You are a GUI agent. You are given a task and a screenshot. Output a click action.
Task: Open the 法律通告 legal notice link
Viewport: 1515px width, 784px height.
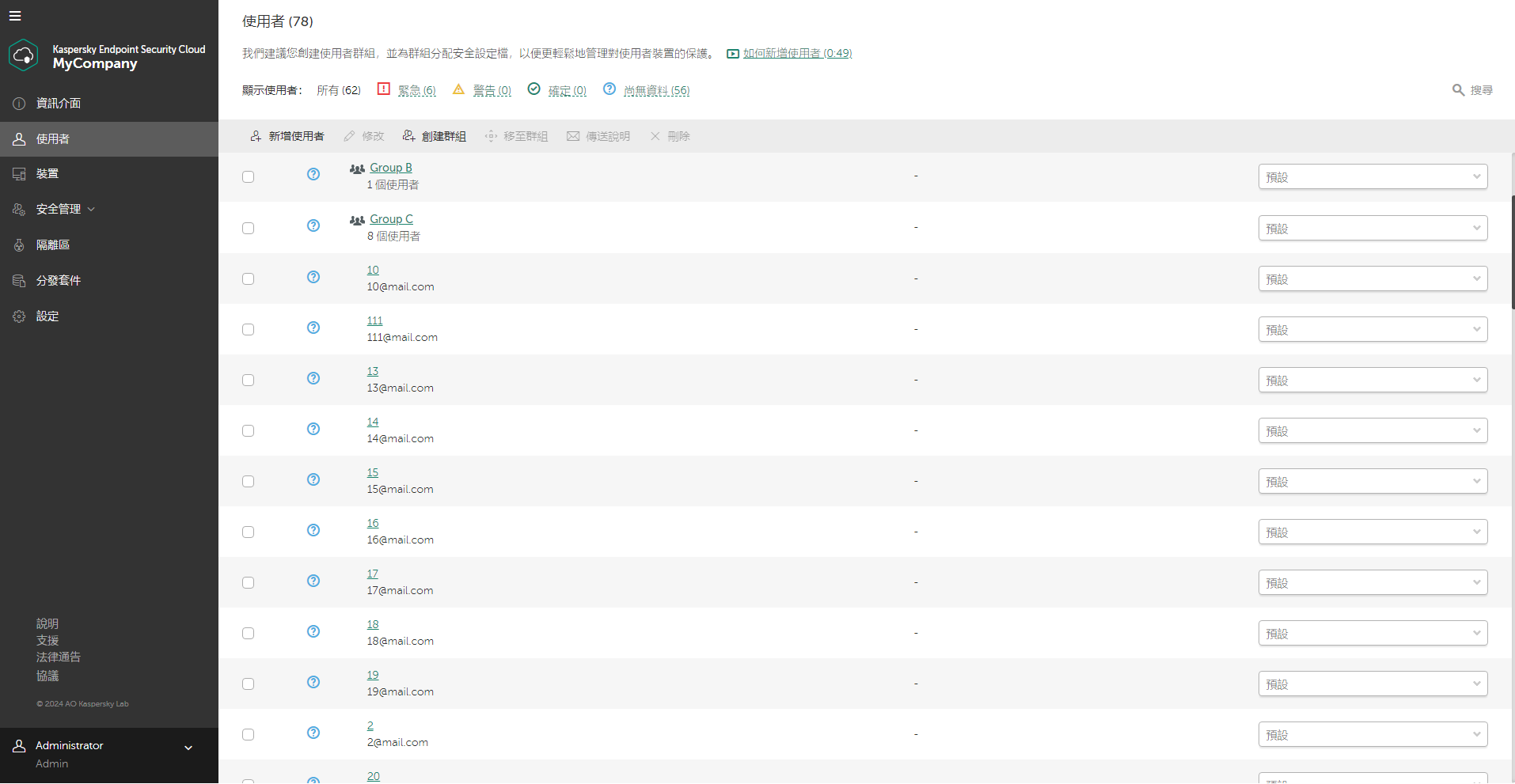coord(59,657)
